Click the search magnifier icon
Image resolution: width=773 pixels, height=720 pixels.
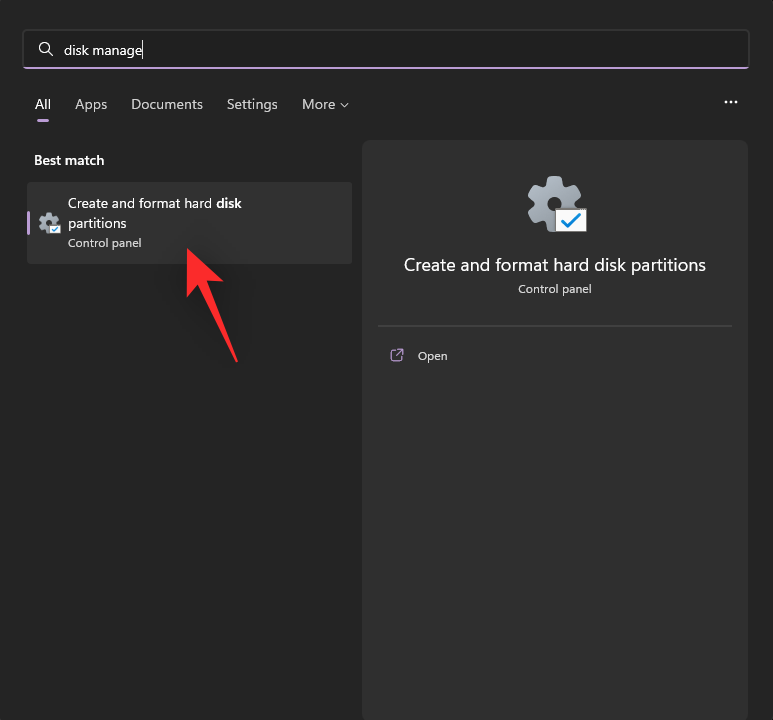tap(45, 49)
